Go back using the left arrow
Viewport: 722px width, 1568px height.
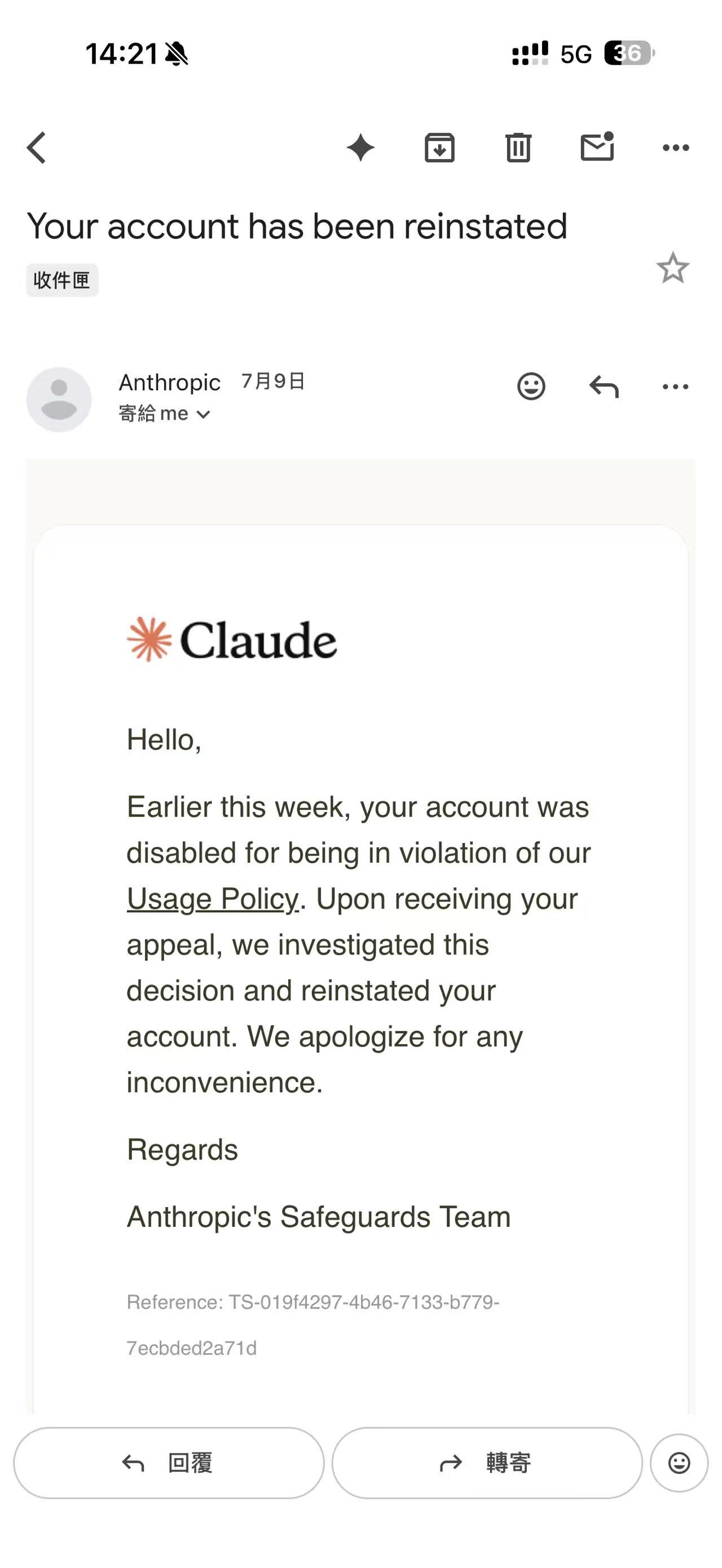pos(37,148)
